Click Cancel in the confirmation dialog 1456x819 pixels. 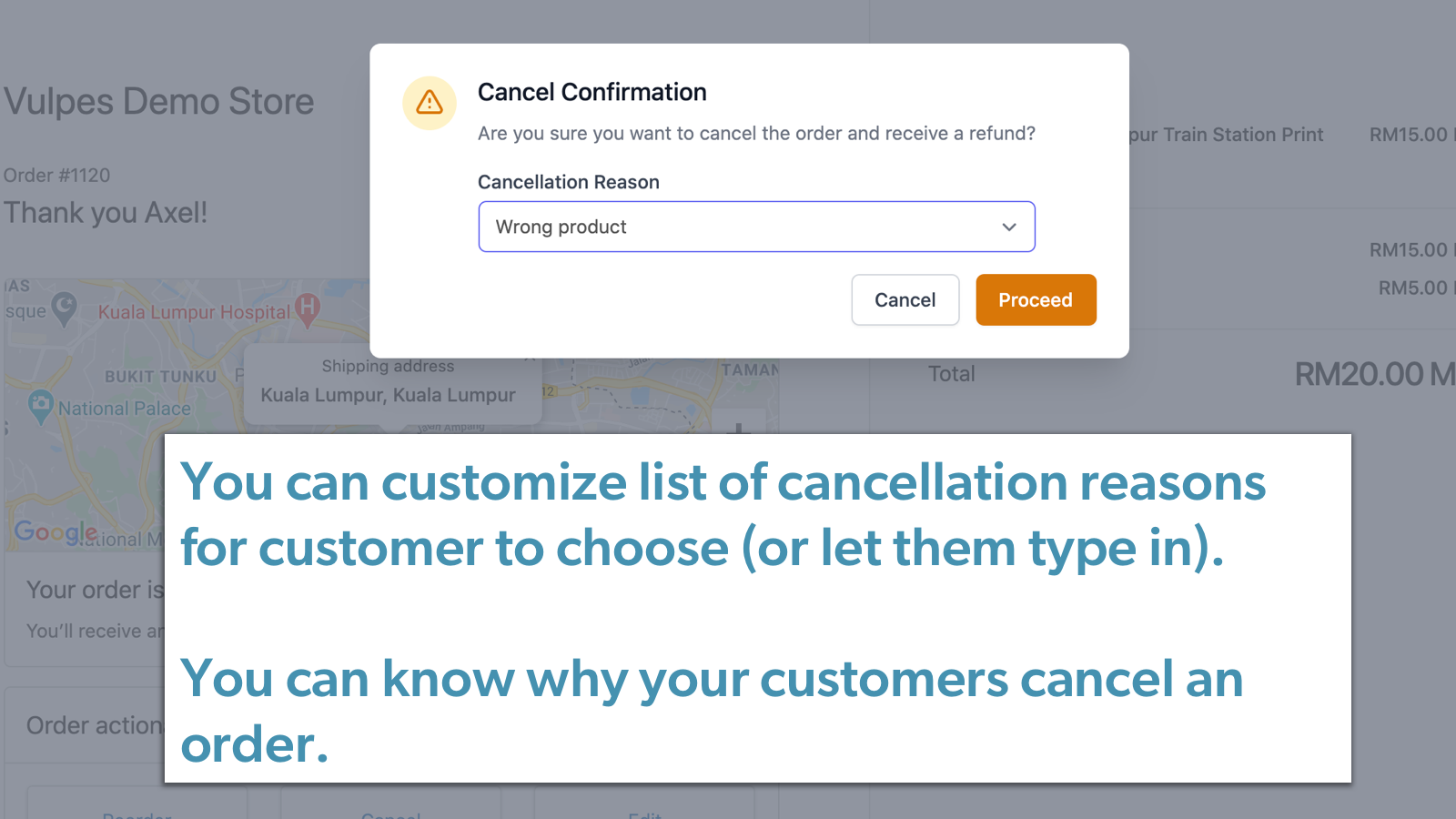coord(905,299)
